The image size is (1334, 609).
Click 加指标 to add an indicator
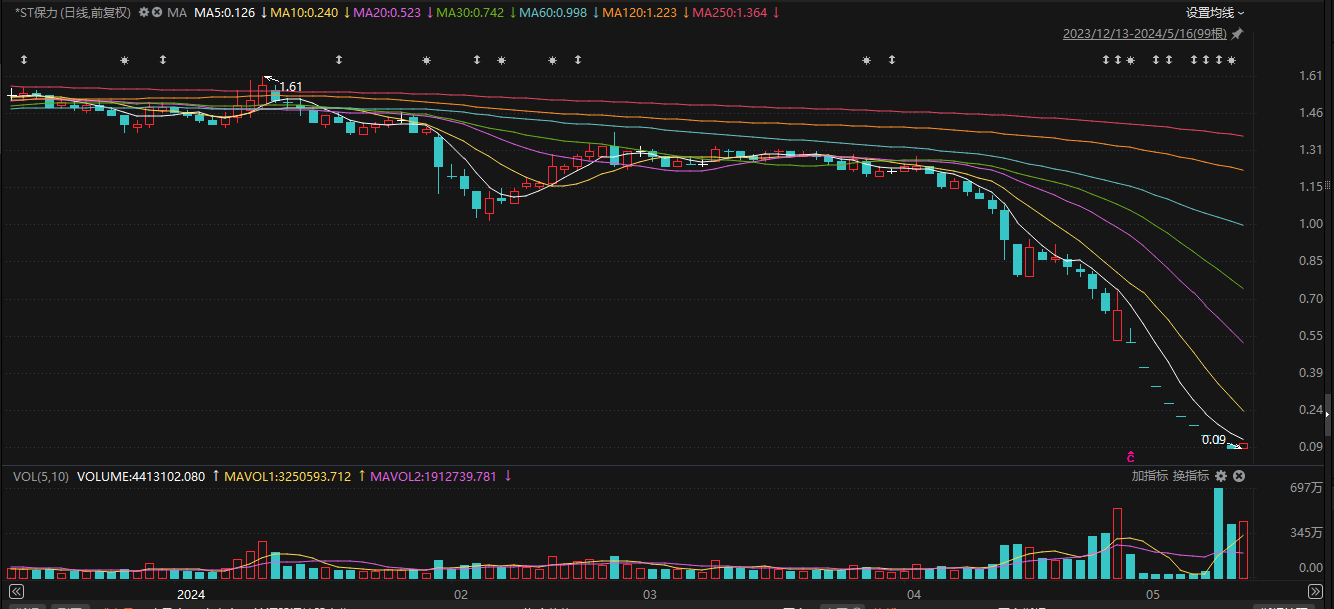1150,476
